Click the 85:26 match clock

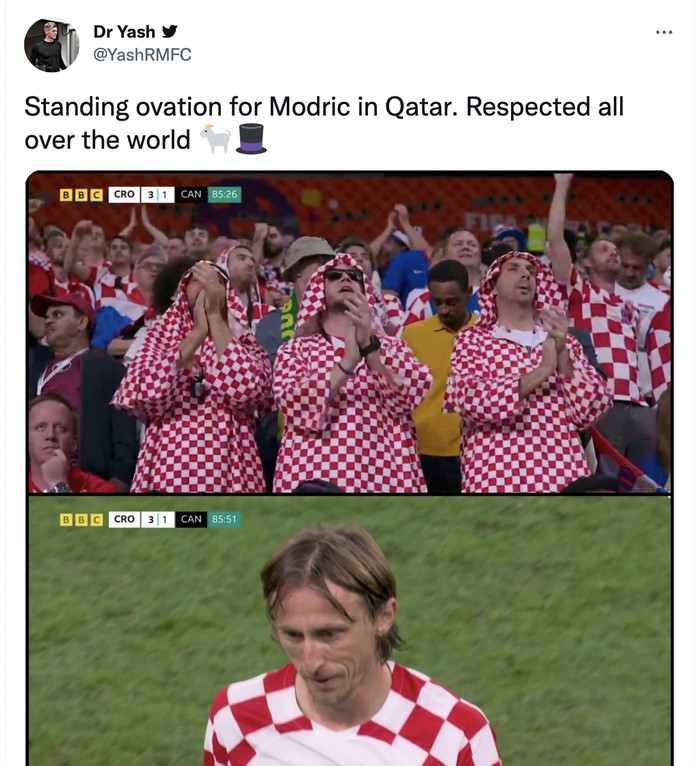coord(224,194)
